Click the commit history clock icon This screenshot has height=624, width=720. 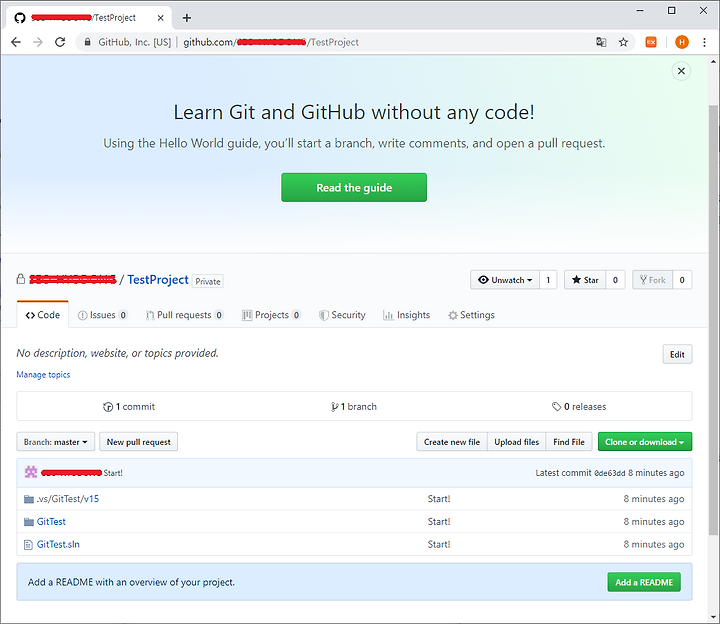tap(108, 407)
